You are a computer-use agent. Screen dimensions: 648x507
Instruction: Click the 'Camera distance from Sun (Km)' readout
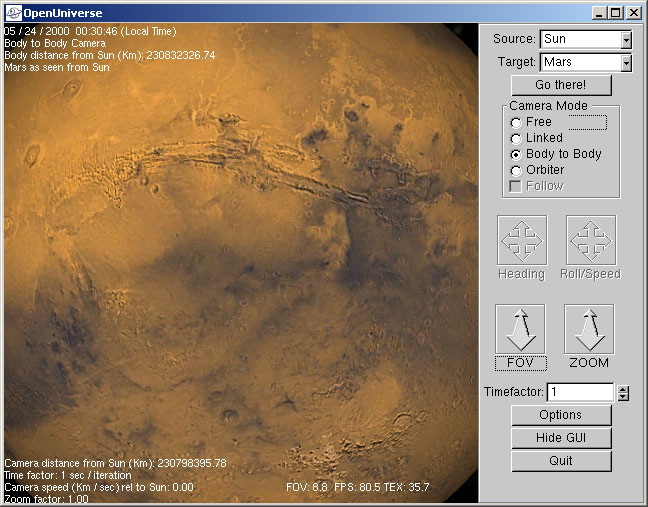[x=115, y=463]
